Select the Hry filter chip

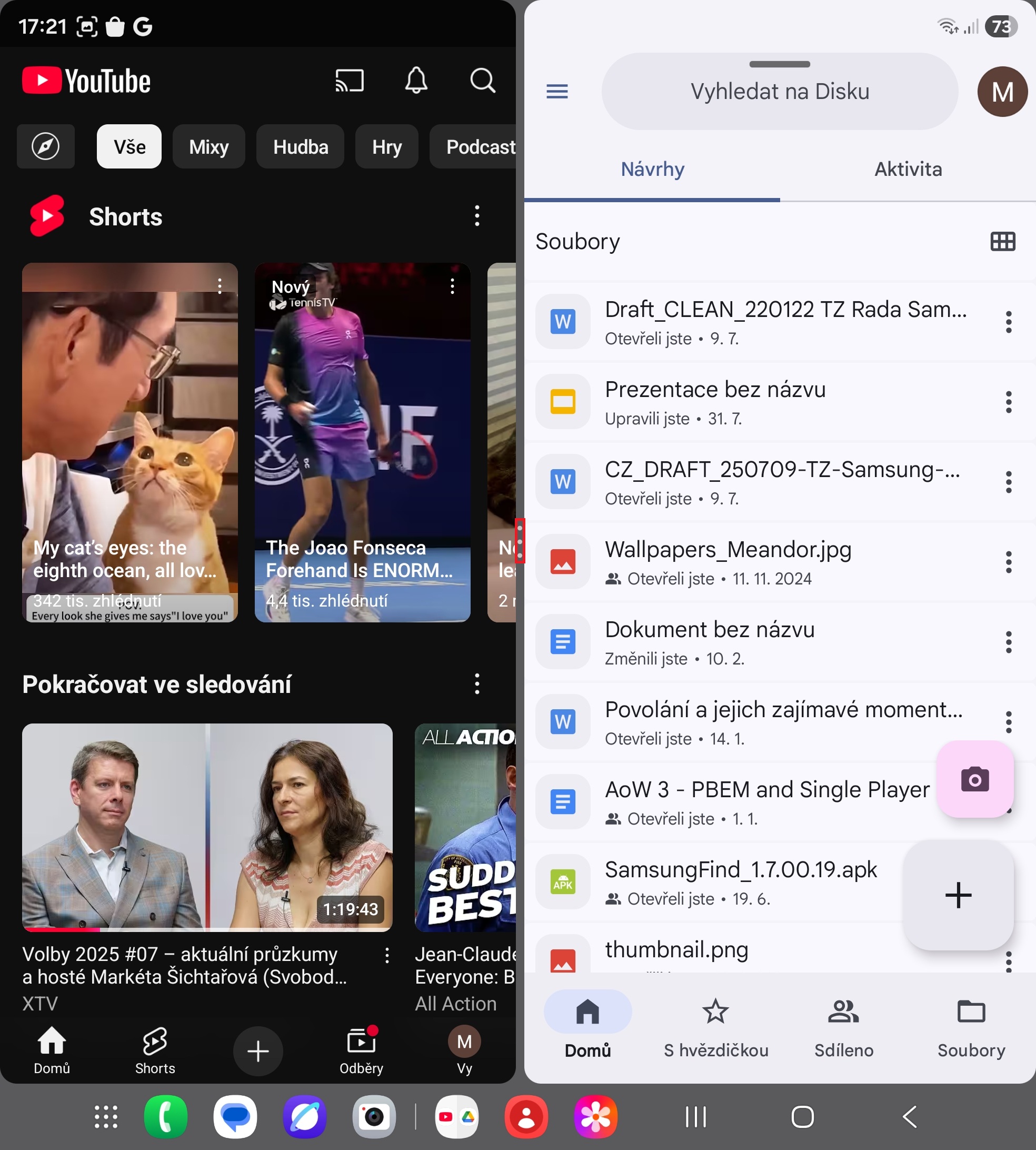click(387, 147)
